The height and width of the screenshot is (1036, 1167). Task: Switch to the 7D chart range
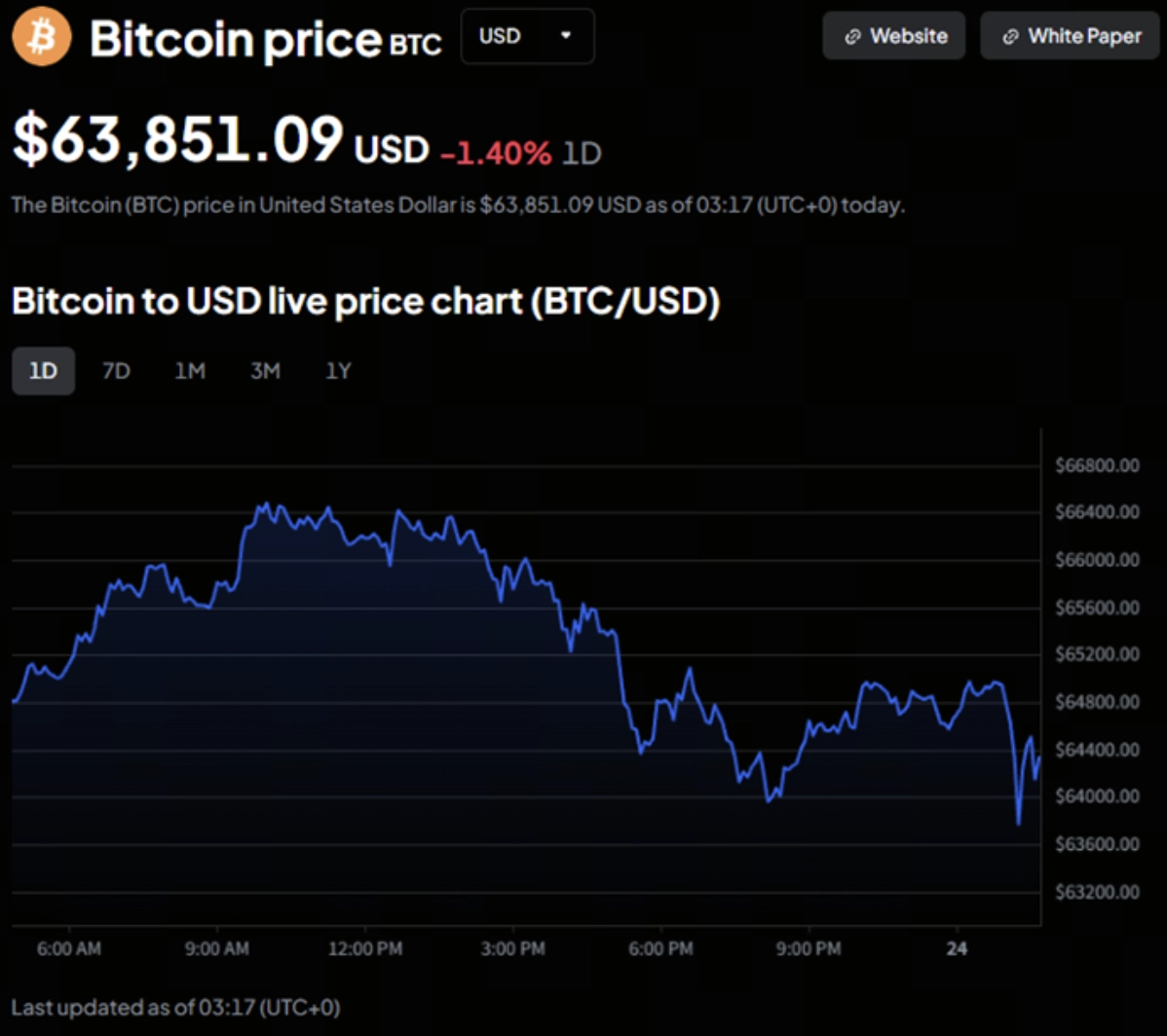(x=116, y=371)
